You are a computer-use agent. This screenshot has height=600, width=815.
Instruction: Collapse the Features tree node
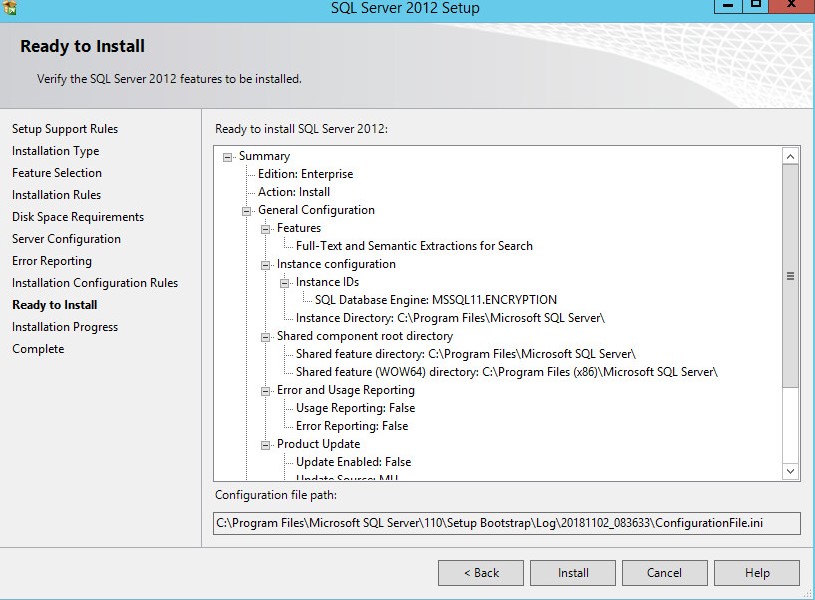266,229
